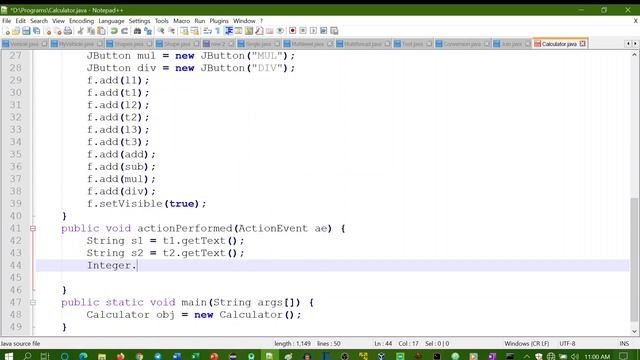Toggle the Indent Guide toolbar icon

tap(229, 31)
